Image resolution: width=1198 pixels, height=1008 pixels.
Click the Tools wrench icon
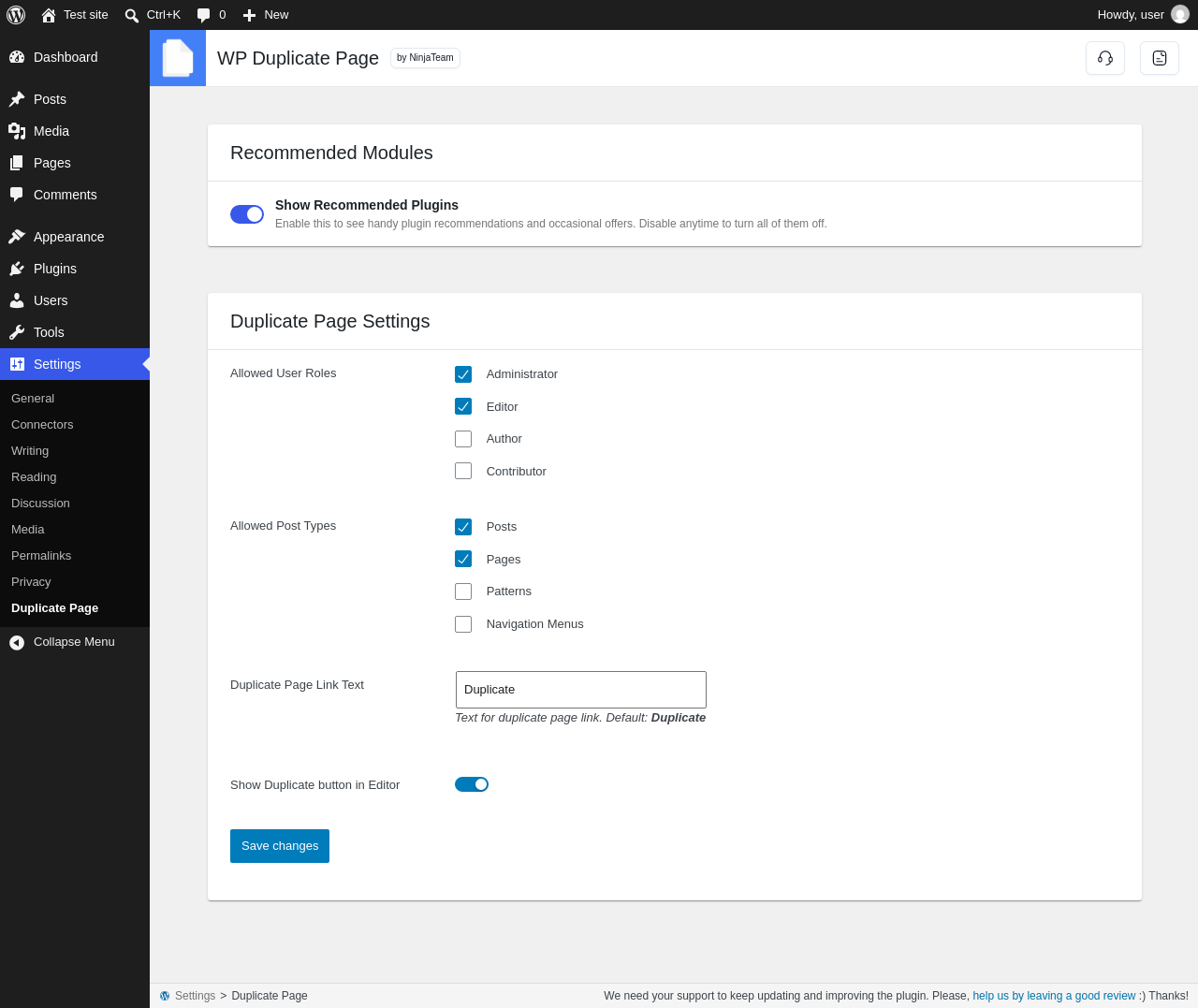click(x=17, y=332)
